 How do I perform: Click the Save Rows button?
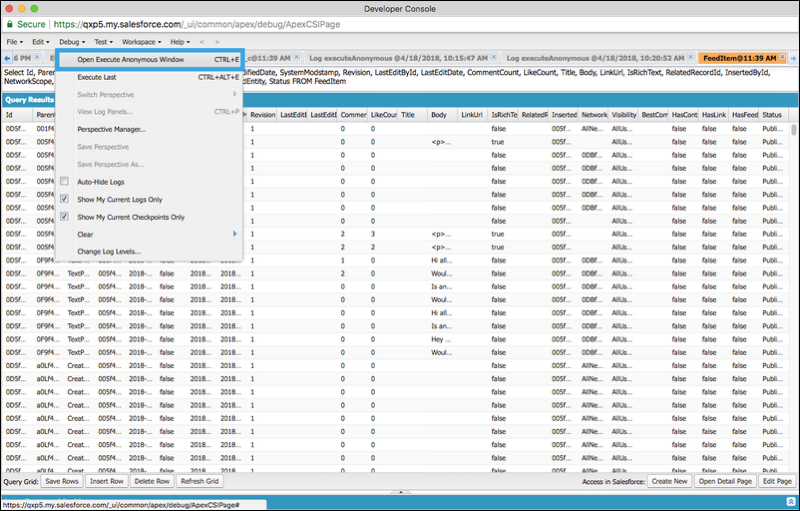[x=62, y=481]
